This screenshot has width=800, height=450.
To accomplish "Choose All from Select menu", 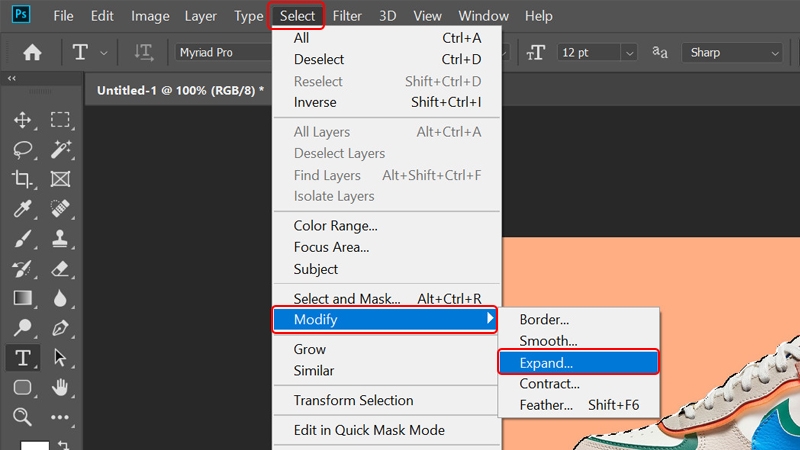I will (x=386, y=38).
